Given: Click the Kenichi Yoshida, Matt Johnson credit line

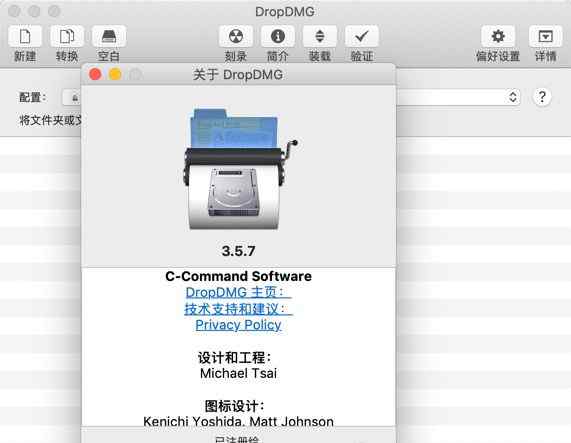Looking at the screenshot, I should (x=239, y=421).
